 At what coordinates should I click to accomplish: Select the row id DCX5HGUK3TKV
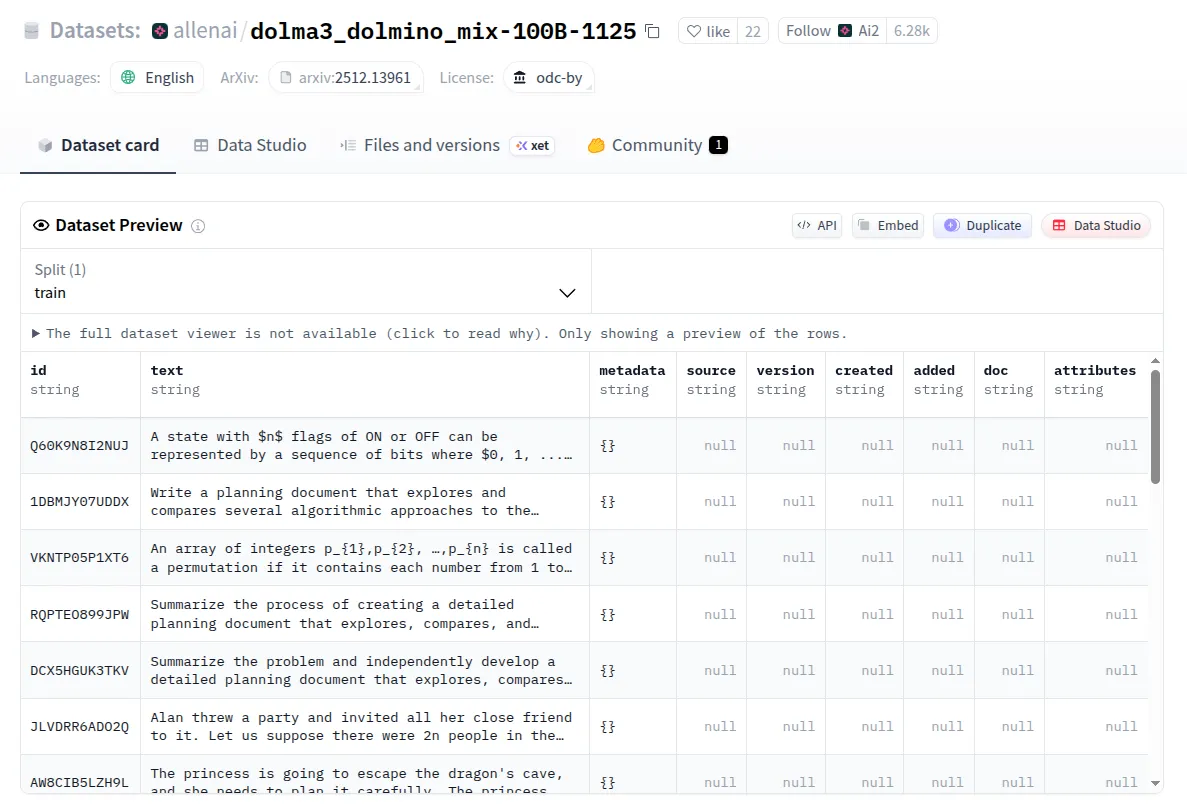pos(79,671)
